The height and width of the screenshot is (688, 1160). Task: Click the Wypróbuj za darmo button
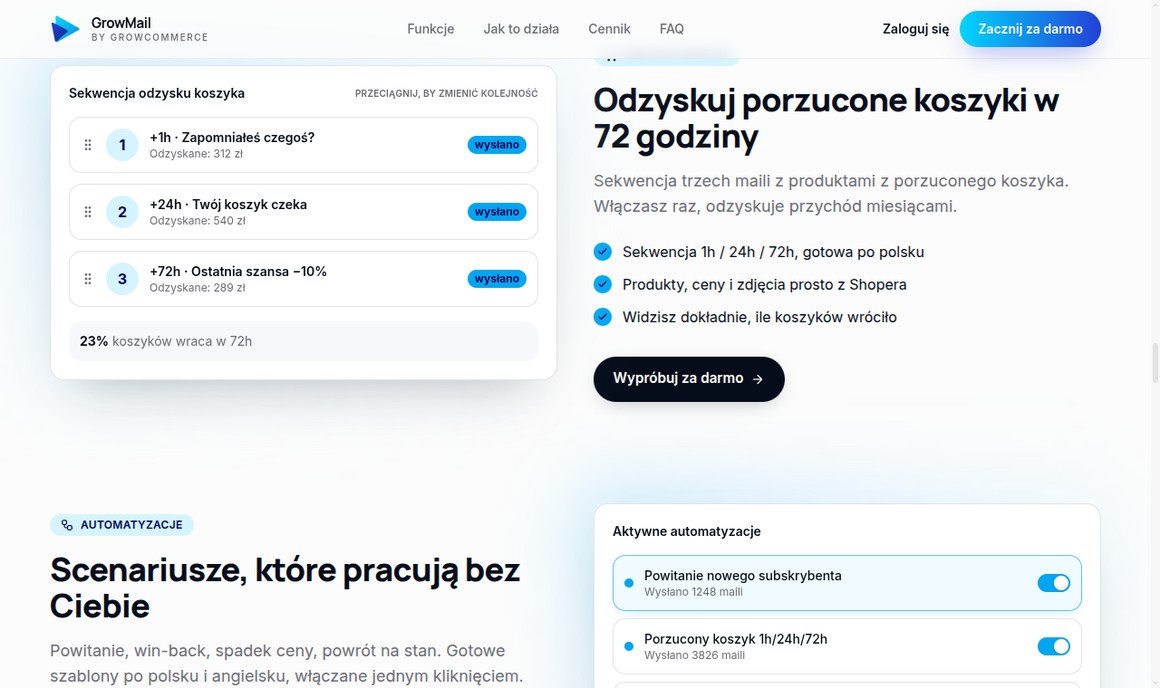(689, 379)
